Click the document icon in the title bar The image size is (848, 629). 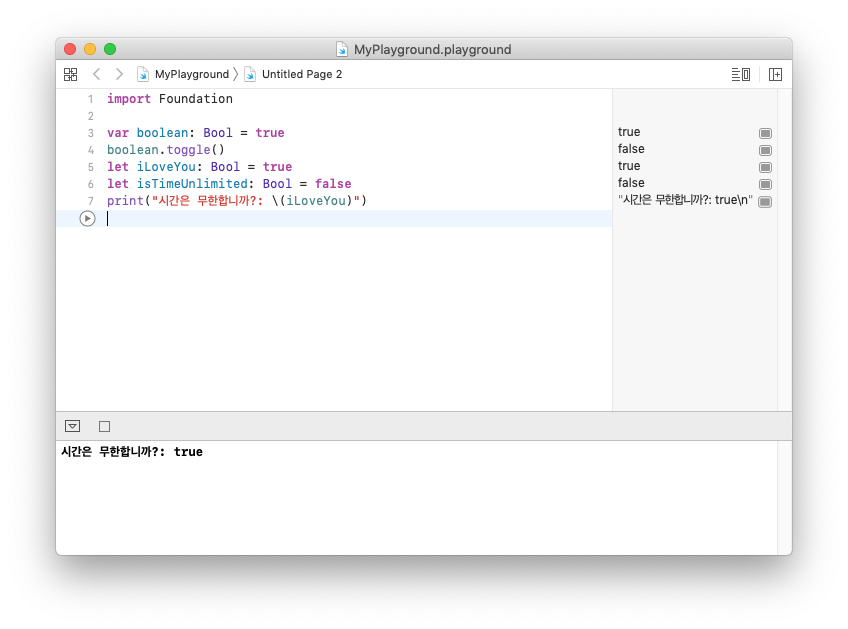342,49
